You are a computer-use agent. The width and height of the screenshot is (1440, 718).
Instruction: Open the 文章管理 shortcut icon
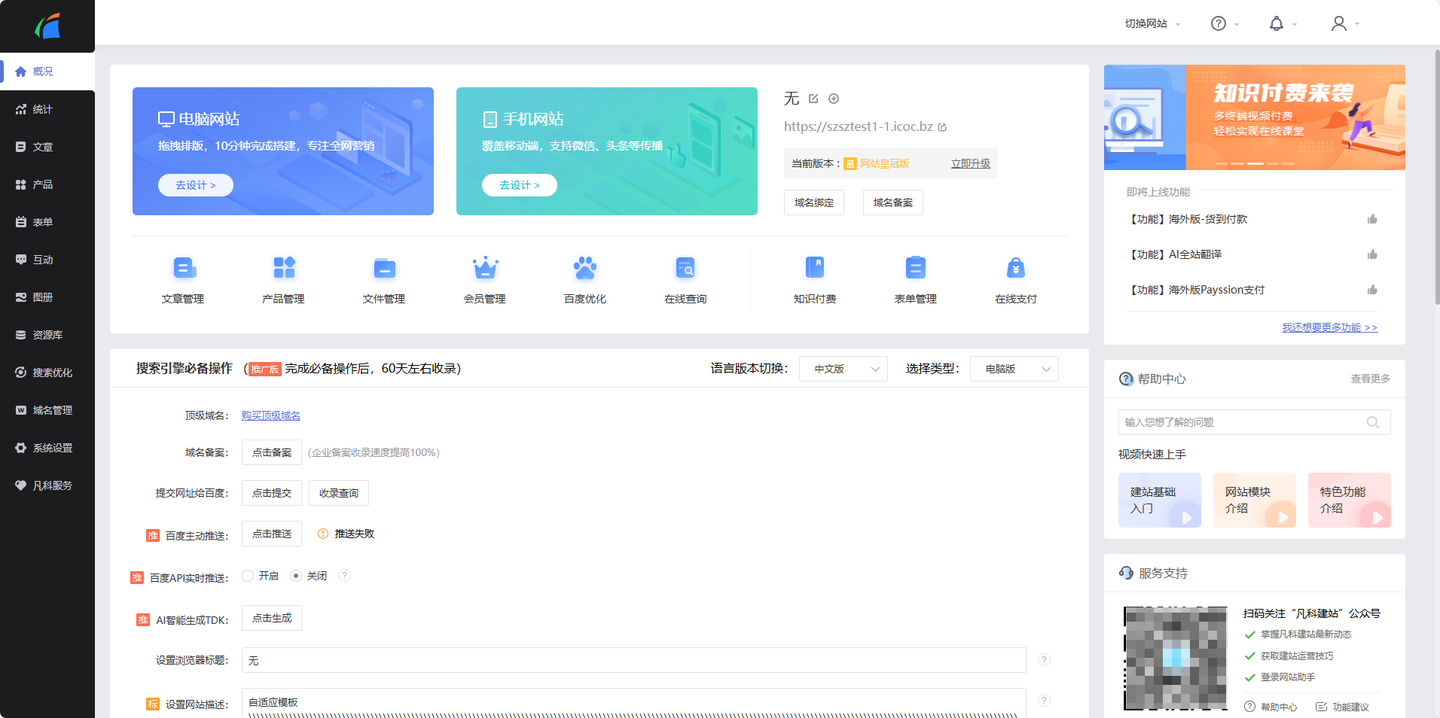click(183, 268)
